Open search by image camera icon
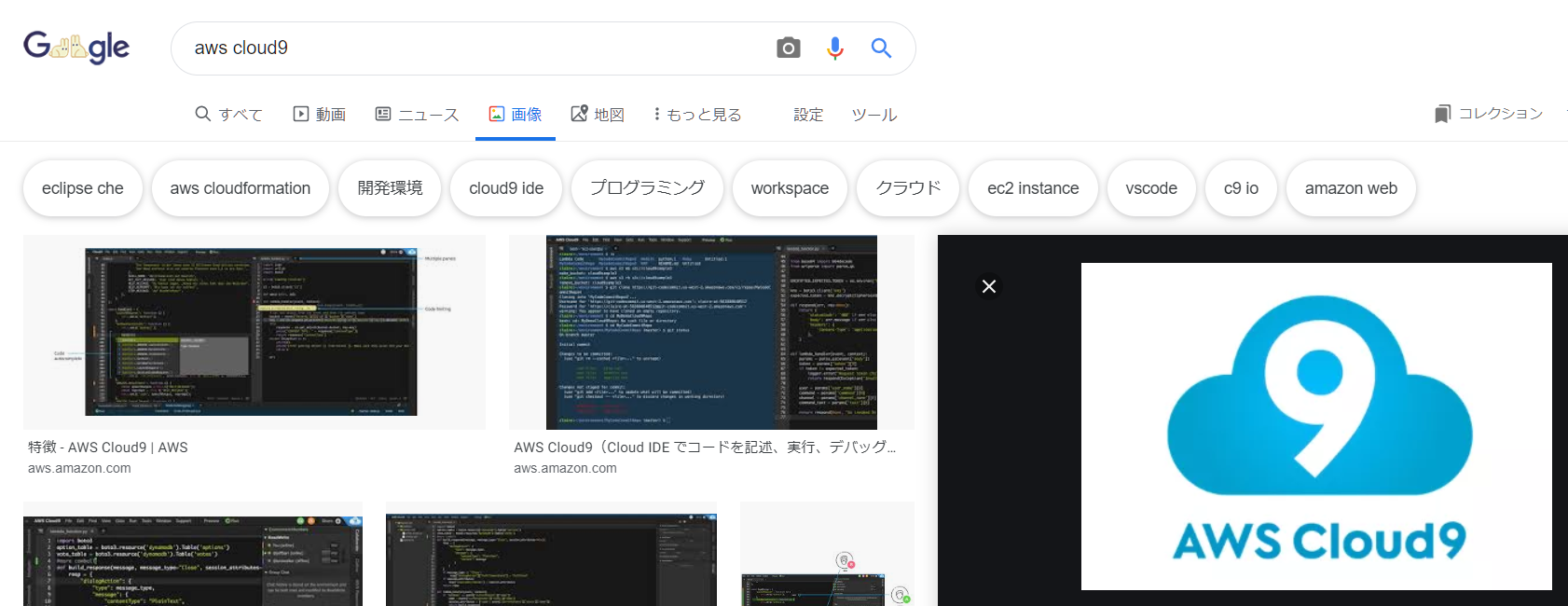1568x606 pixels. pos(789,48)
